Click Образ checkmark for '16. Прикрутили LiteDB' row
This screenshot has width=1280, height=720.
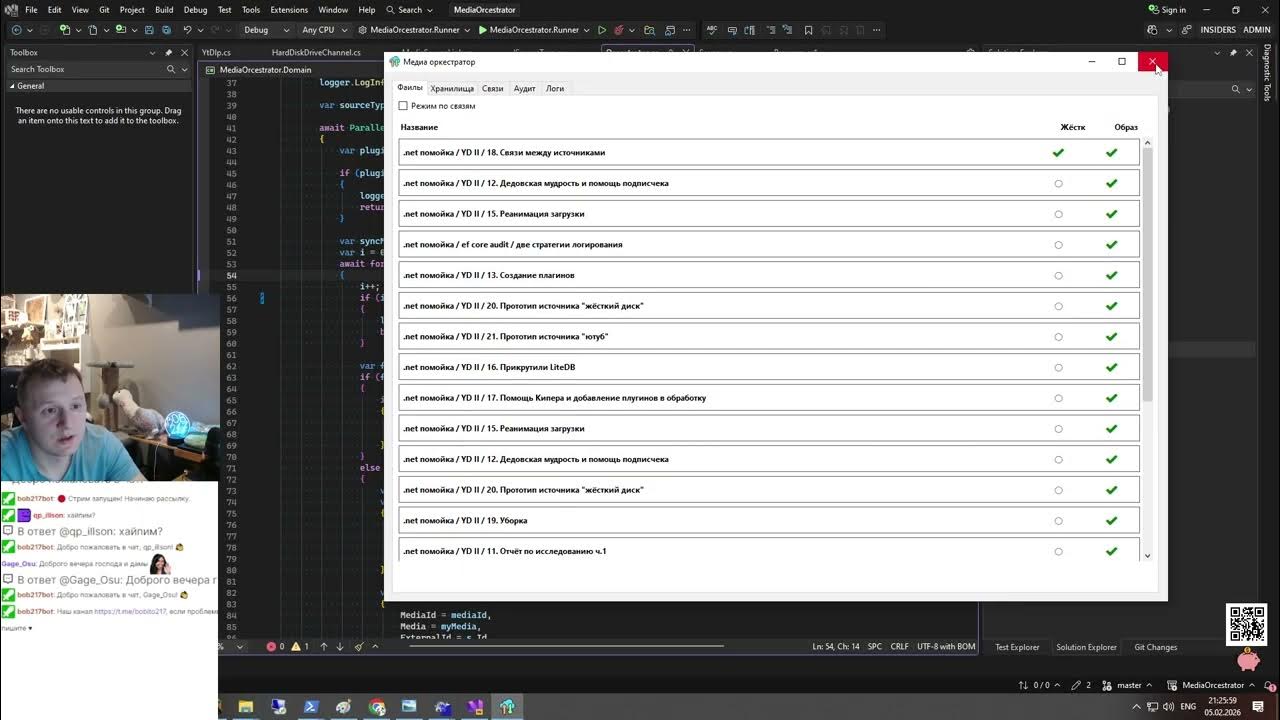click(x=1111, y=368)
